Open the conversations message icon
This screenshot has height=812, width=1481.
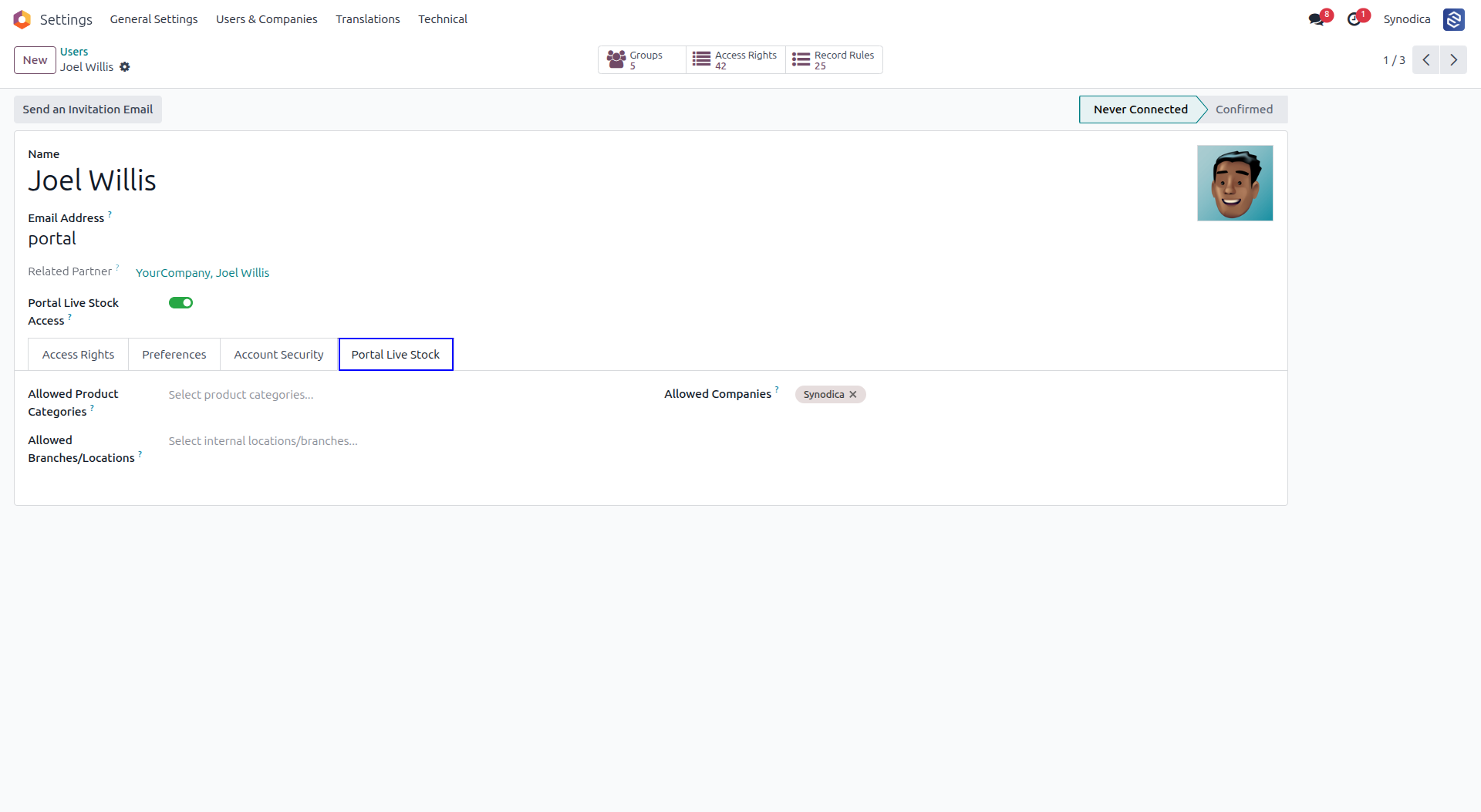coord(1316,19)
